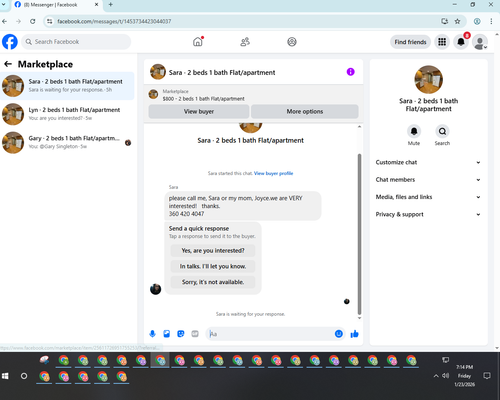Viewport: 500px width, 400px height.
Task: Open the Windows Start button
Action: tap(5, 376)
